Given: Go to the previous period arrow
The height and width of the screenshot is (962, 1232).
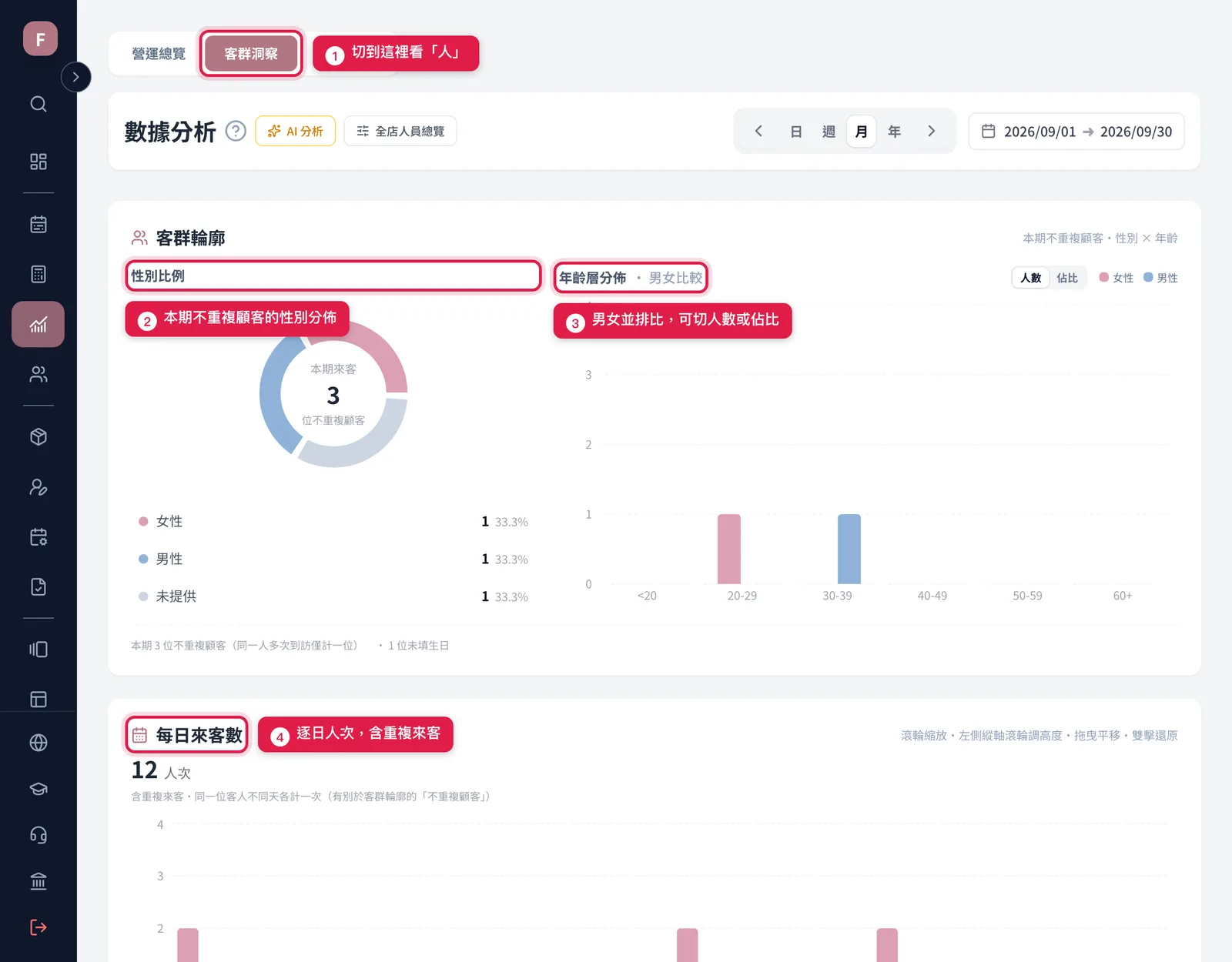Looking at the screenshot, I should (x=758, y=132).
